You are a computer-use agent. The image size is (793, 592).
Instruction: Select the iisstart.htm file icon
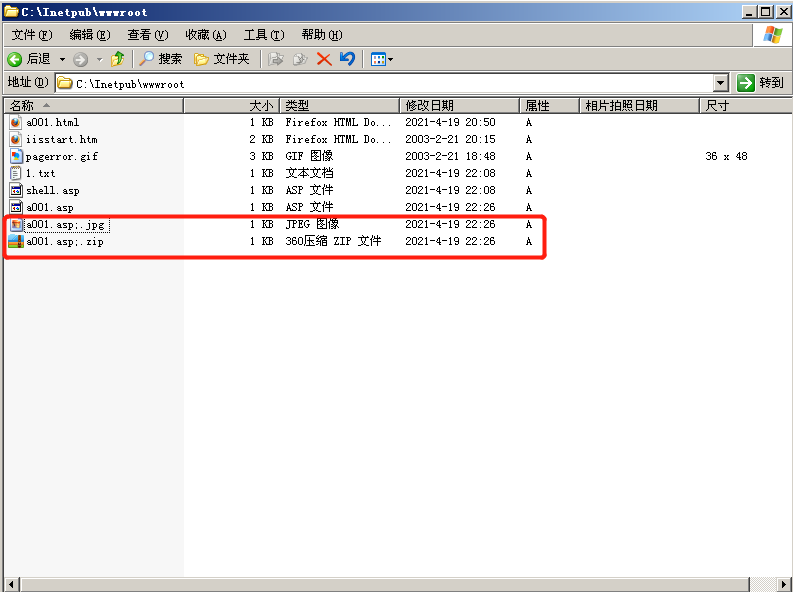[x=16, y=139]
